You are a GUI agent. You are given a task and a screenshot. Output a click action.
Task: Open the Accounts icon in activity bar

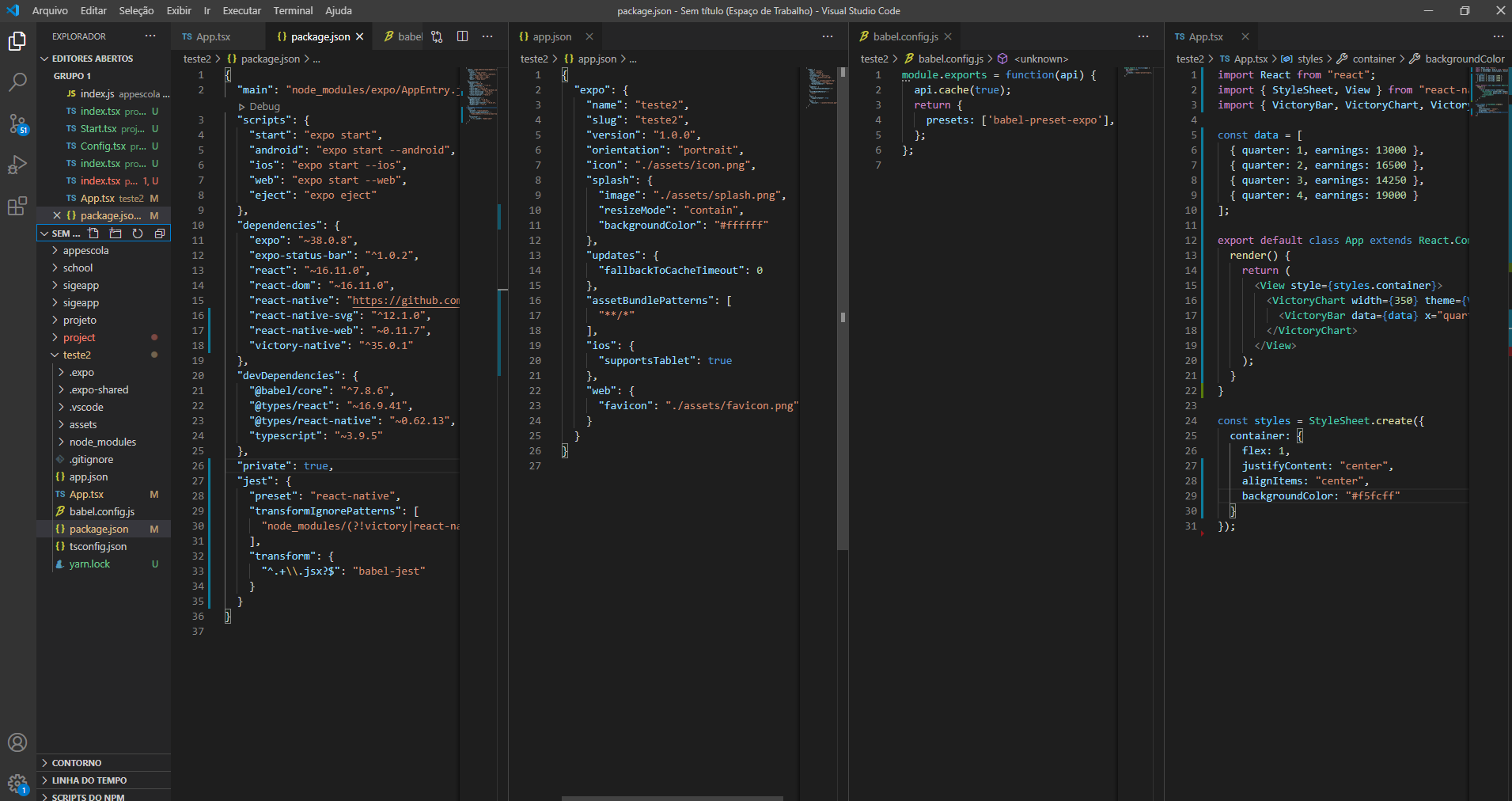pos(17,742)
